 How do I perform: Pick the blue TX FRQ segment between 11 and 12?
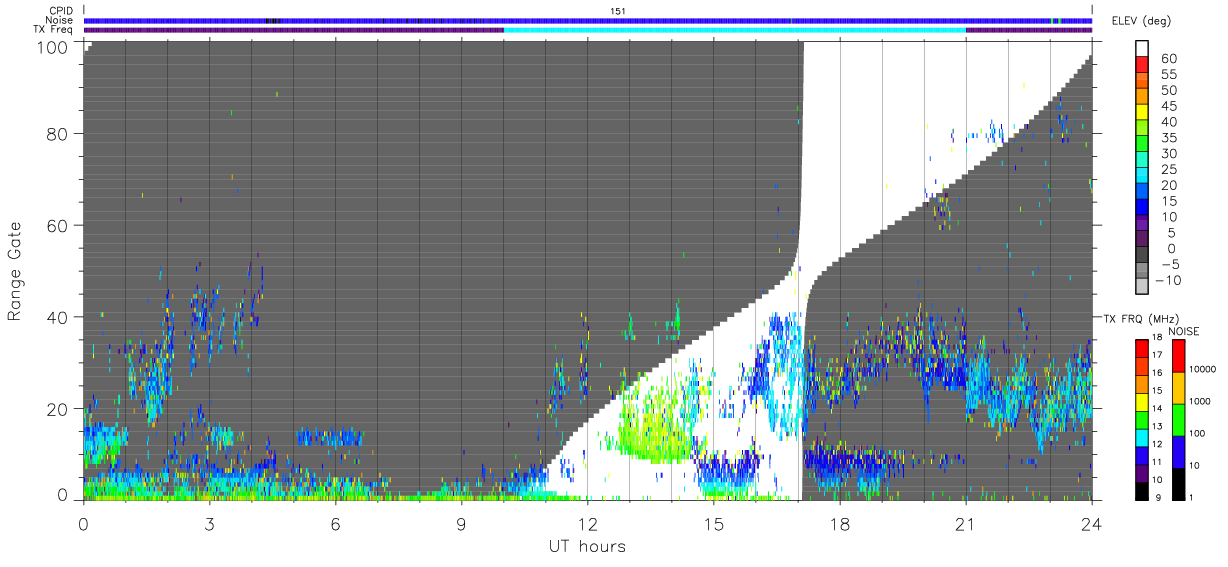click(1142, 454)
